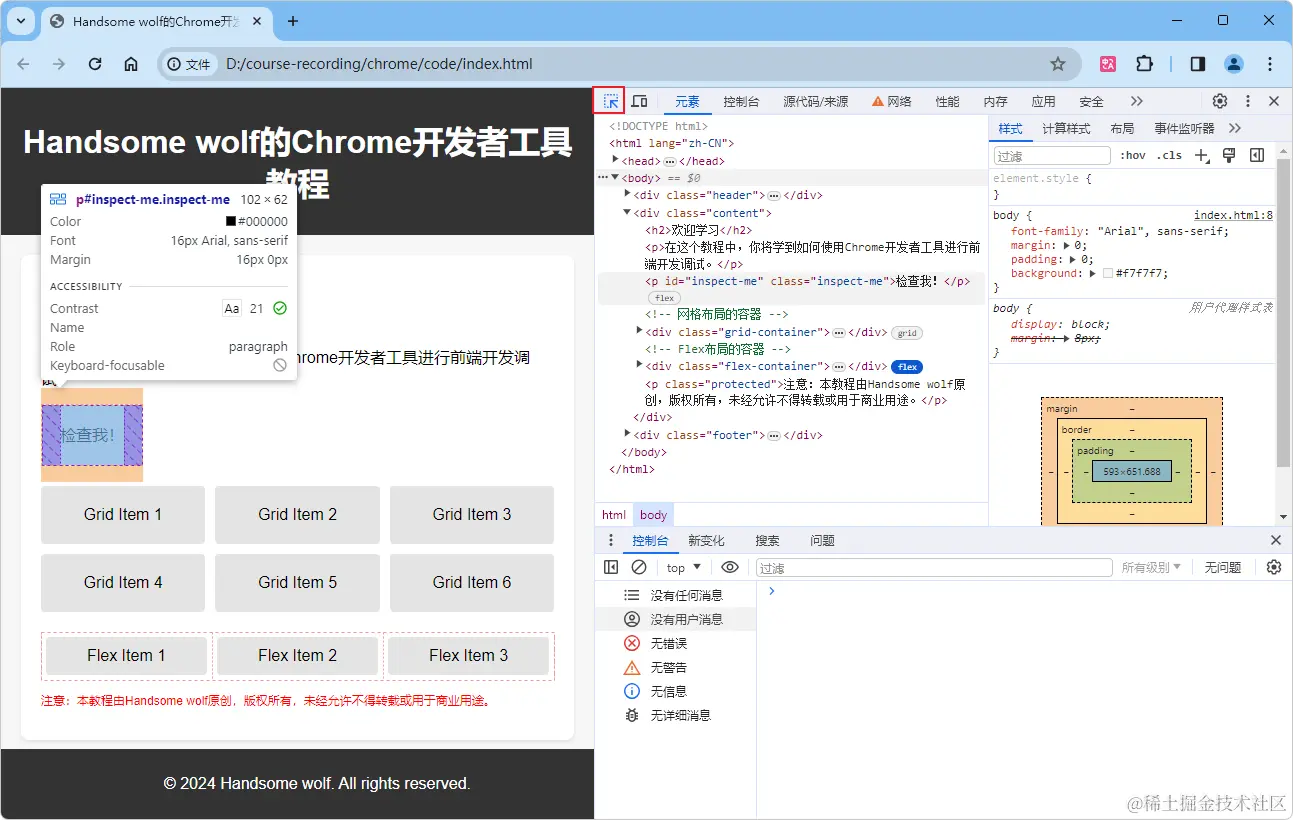Expand the grid-container div node

[x=640, y=331]
